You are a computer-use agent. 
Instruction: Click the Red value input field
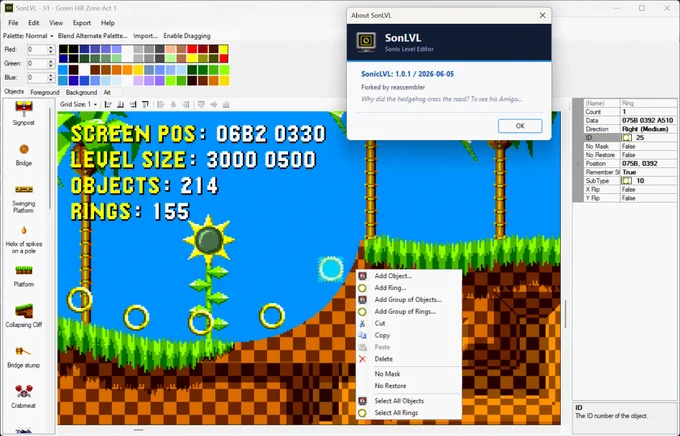click(37, 50)
